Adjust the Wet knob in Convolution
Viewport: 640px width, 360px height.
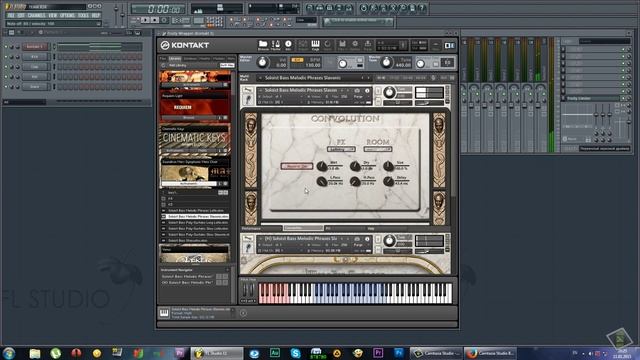click(322, 166)
